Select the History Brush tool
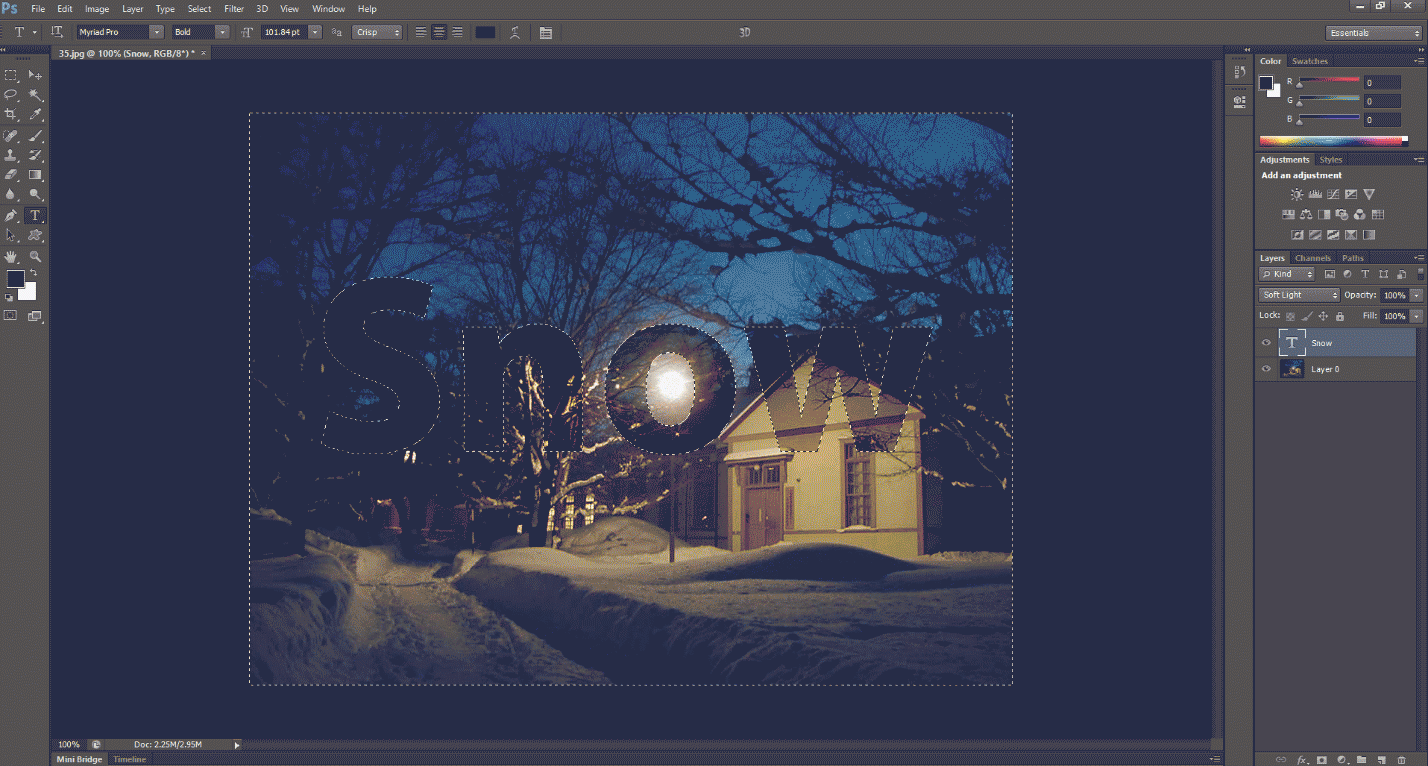 (35, 155)
